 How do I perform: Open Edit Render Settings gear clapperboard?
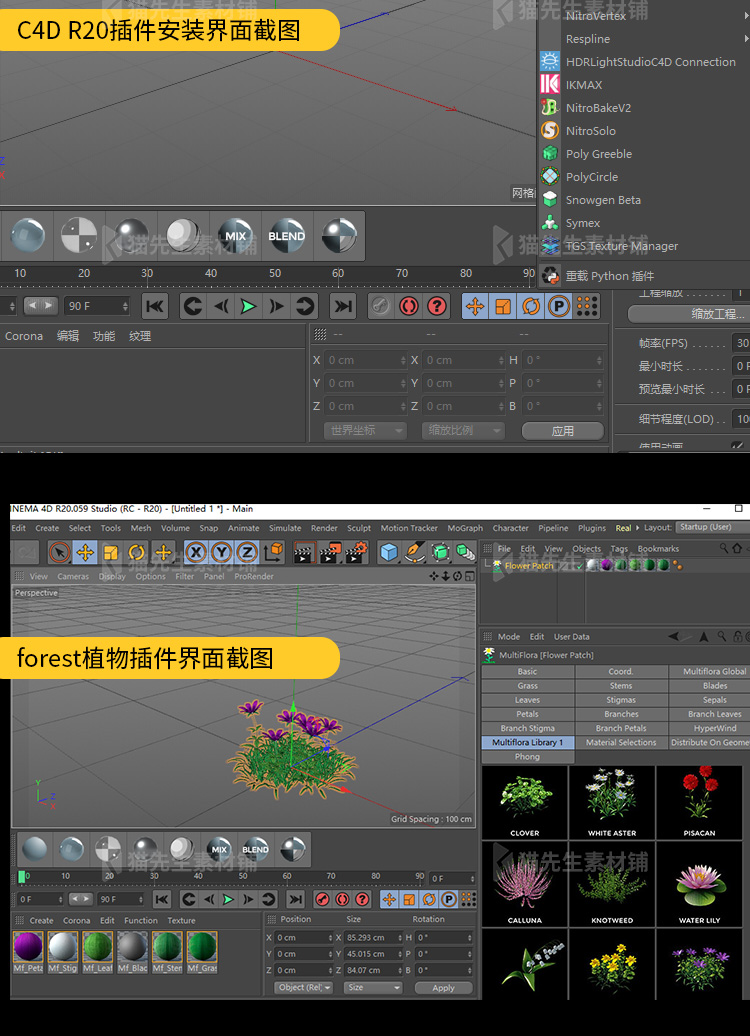pos(356,552)
